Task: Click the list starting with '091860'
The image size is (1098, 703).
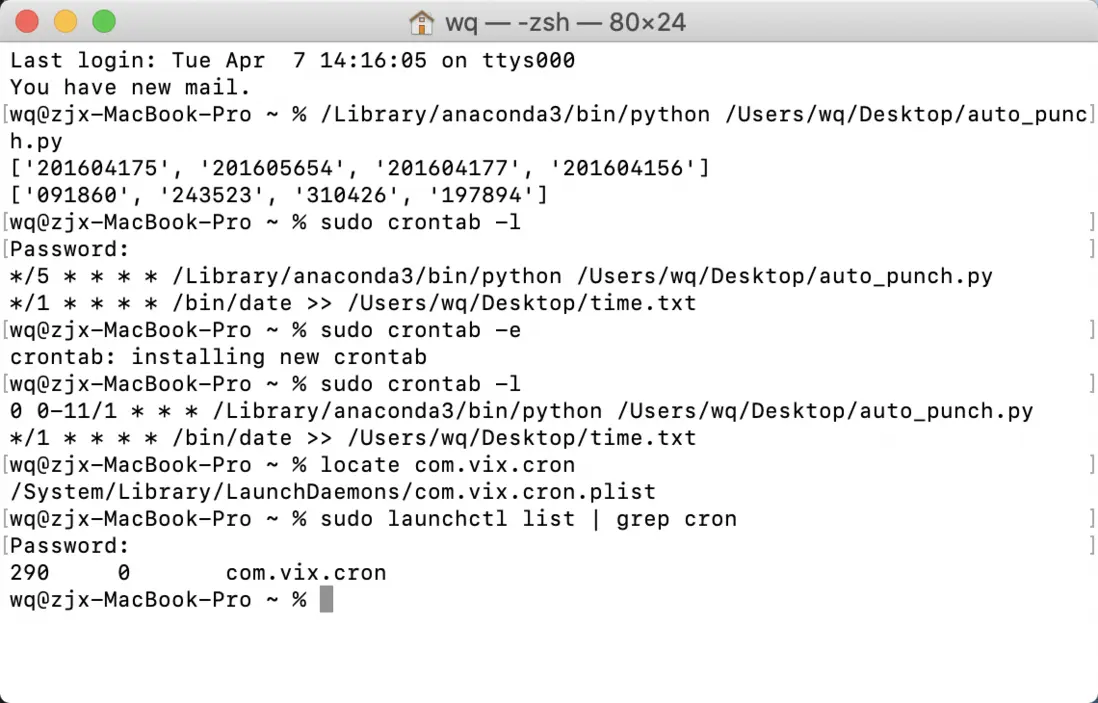Action: click(279, 195)
